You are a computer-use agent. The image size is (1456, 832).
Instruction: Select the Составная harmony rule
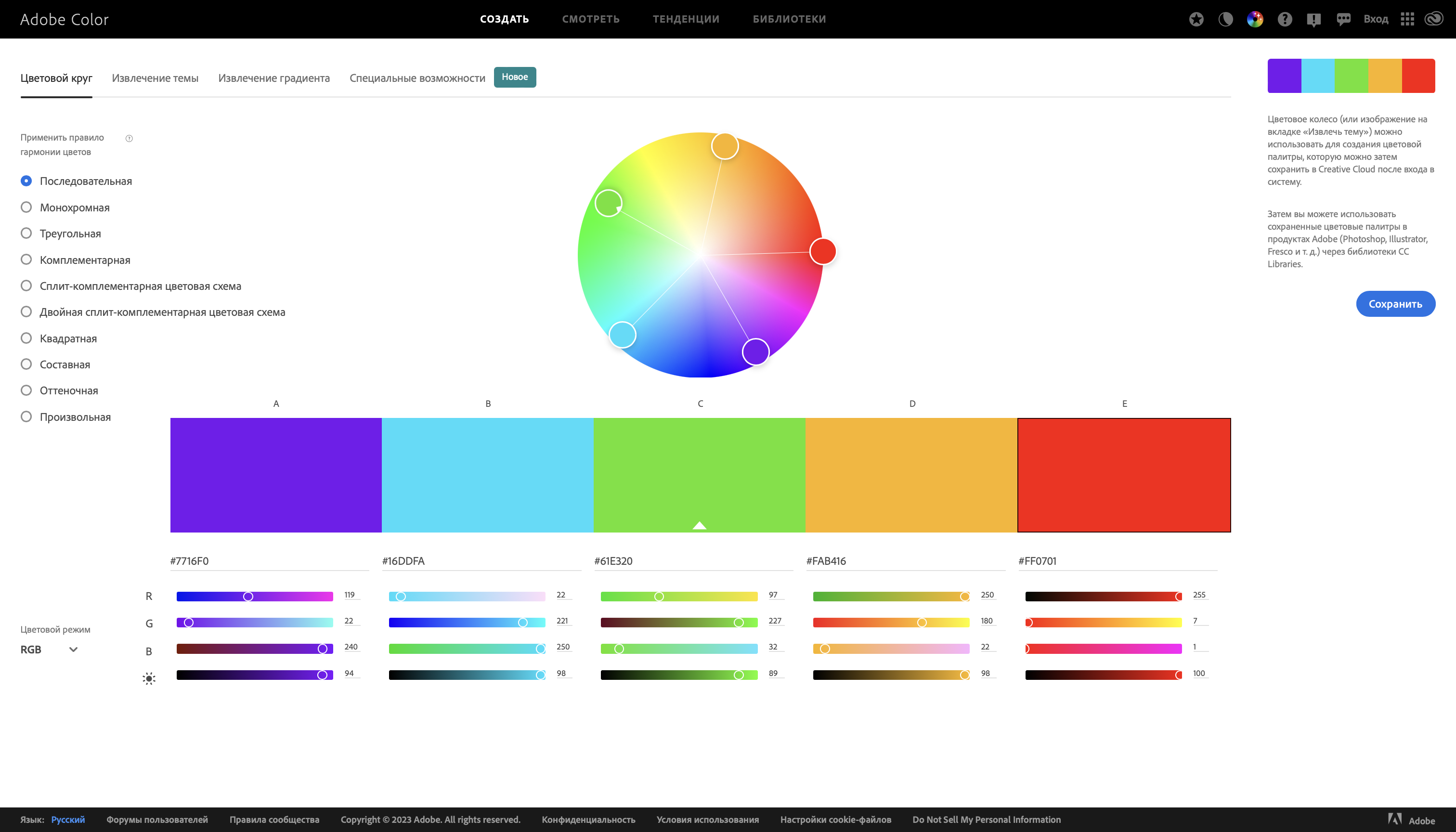pyautogui.click(x=55, y=364)
